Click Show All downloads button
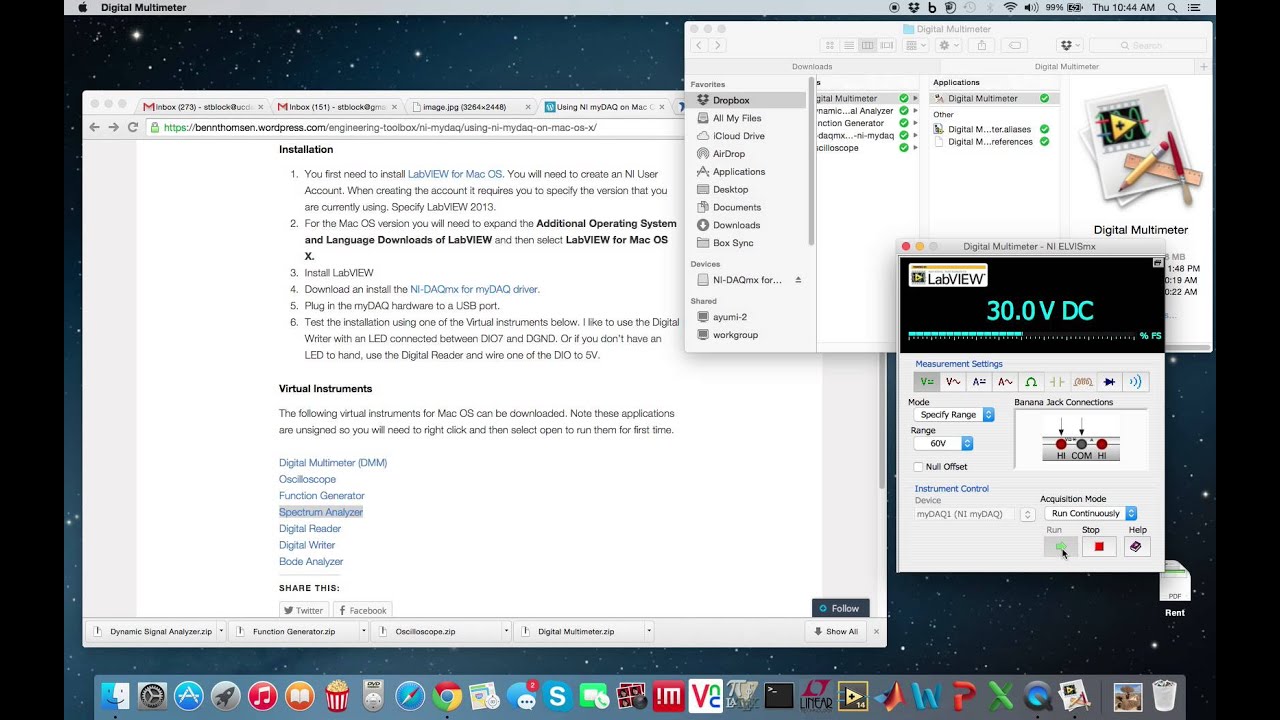Viewport: 1280px width, 720px height. 835,632
